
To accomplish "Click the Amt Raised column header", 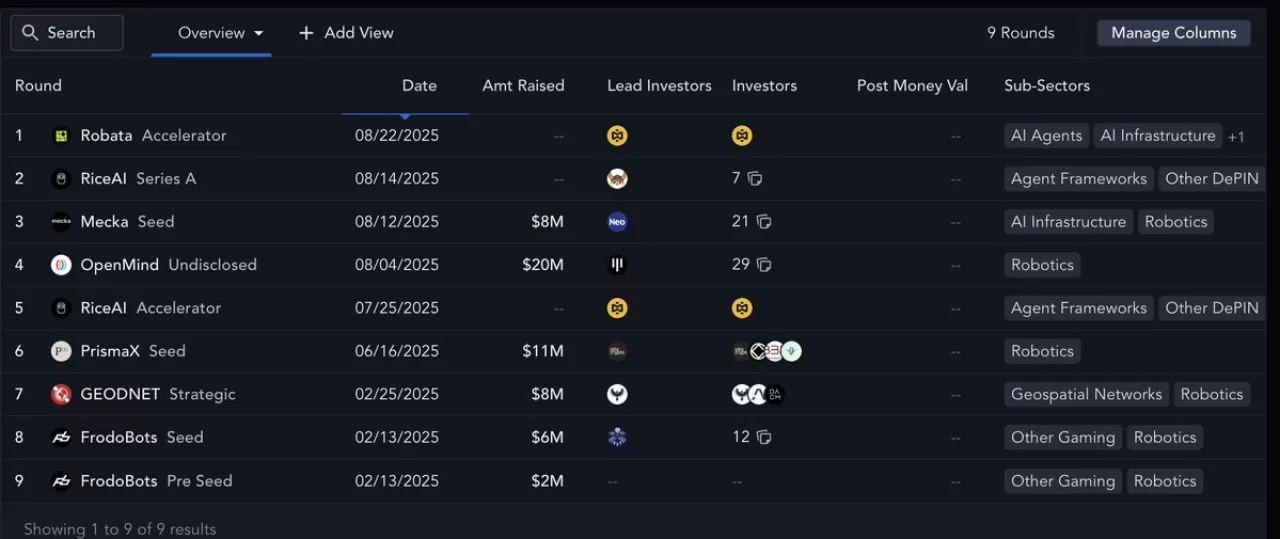I will (x=523, y=86).
